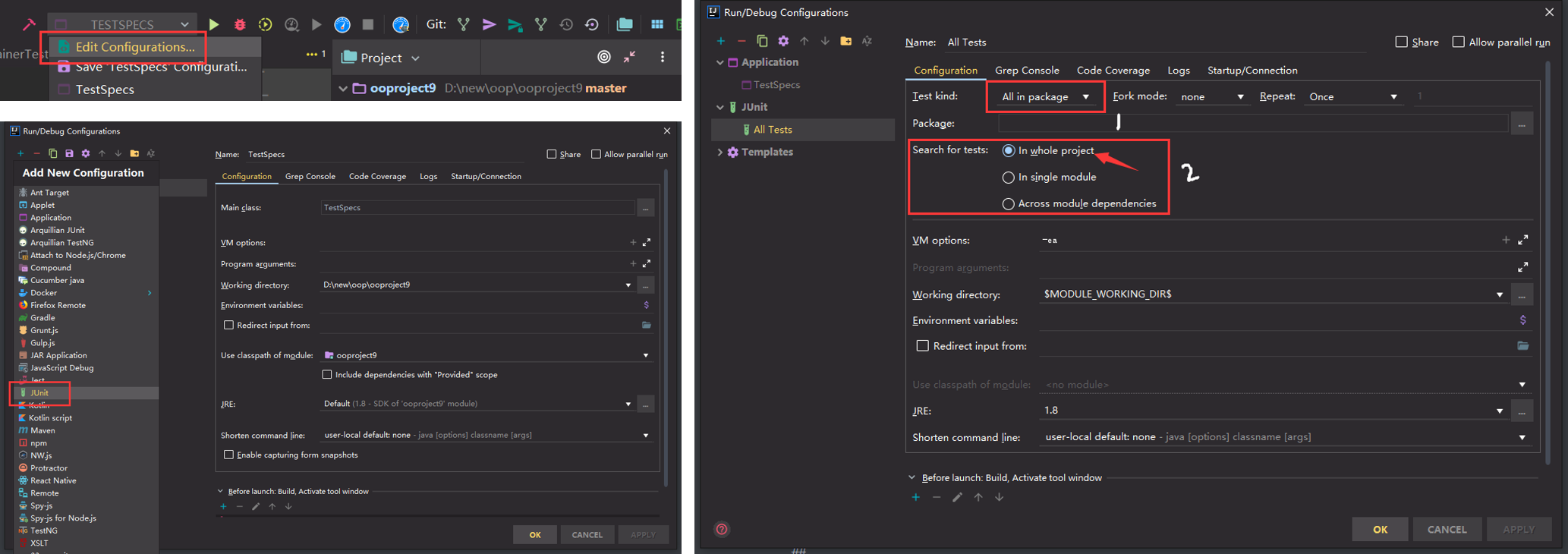Click Git rollback revert icon
Screen dimensions: 1568x554
pyautogui.click(x=592, y=24)
